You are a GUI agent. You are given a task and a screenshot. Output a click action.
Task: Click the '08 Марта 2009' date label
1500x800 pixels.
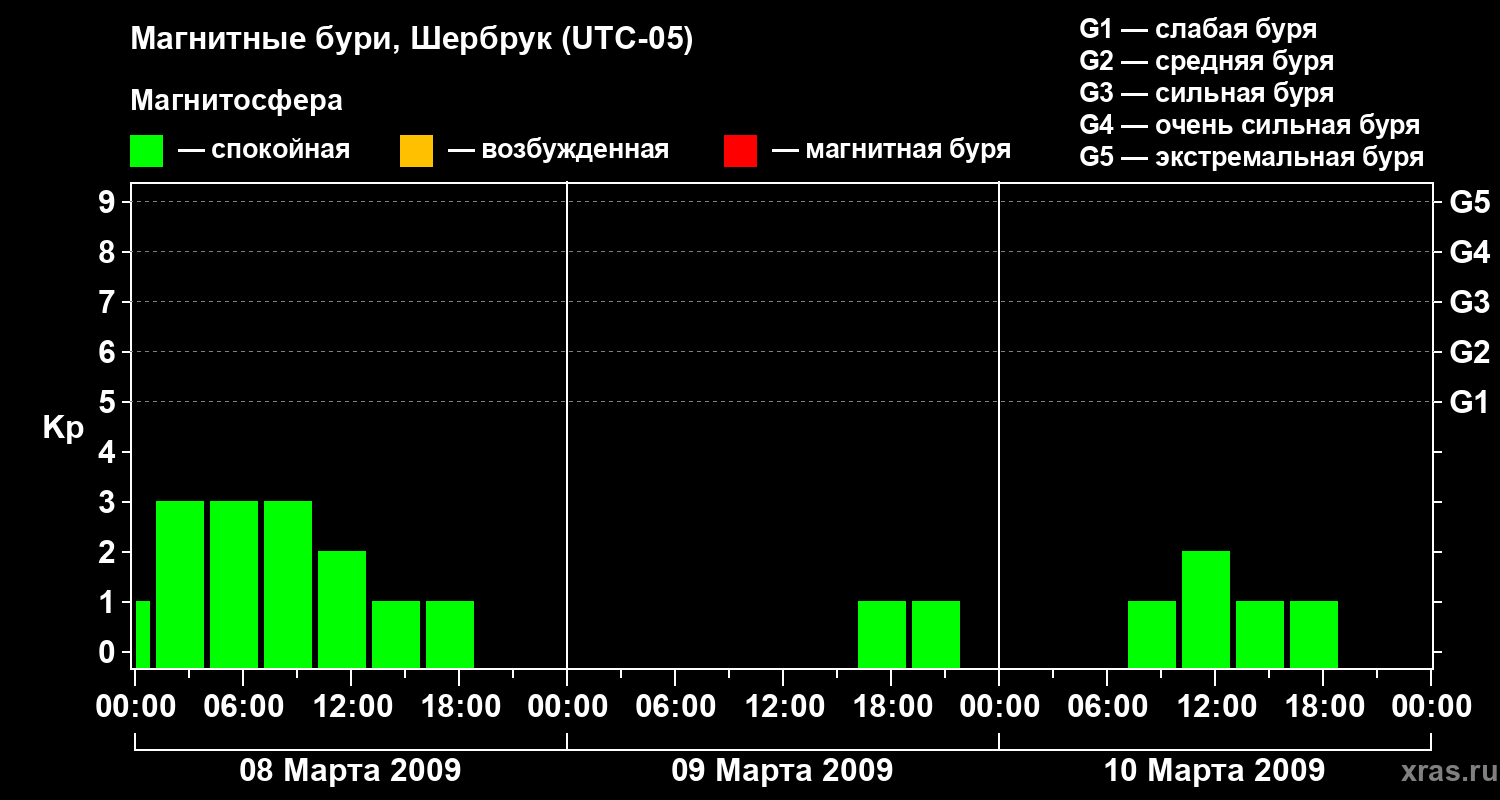click(x=350, y=770)
